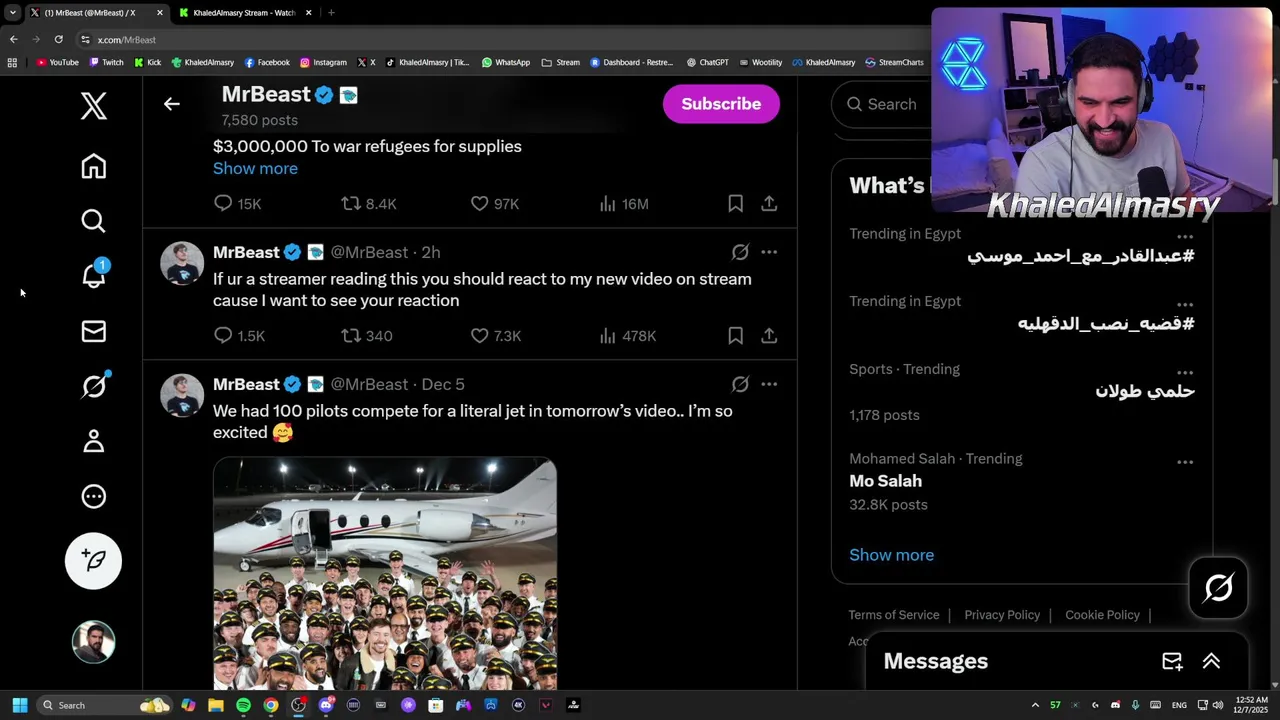Reload the page in browser
Screen dimensions: 1280x720
point(58,40)
